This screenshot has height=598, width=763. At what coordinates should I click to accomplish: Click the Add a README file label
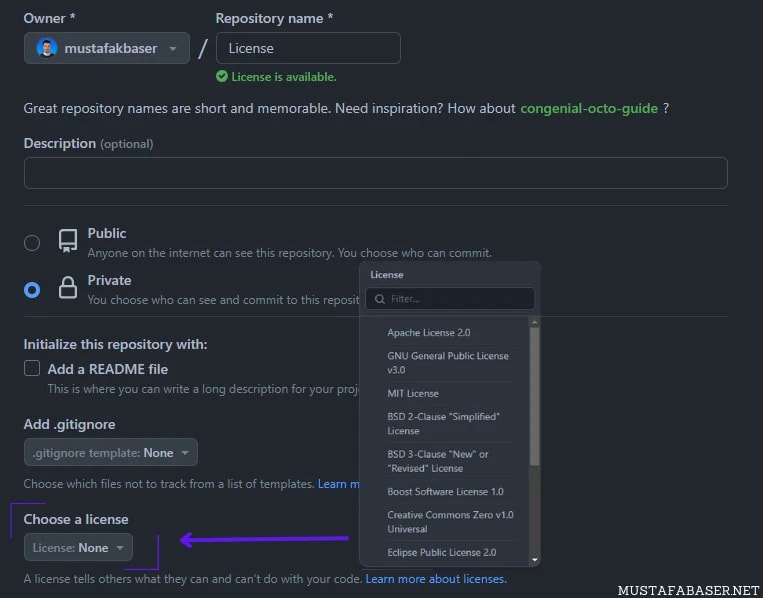click(108, 369)
